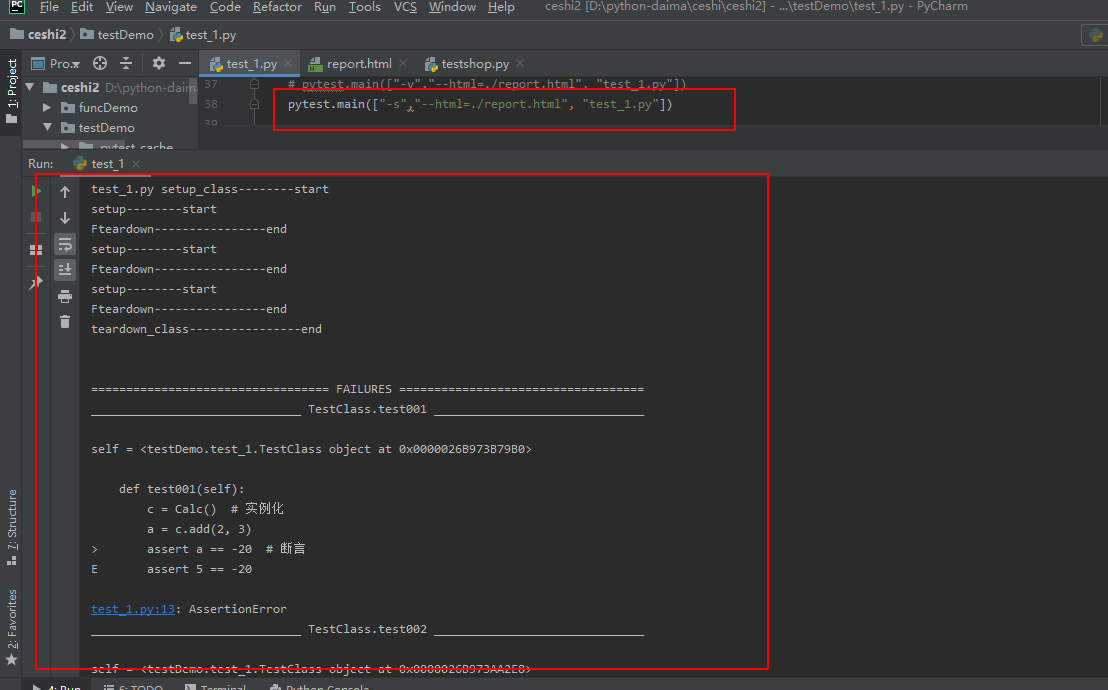Open the Help menu
Screen dimensions: 1108x690
[x=501, y=6]
